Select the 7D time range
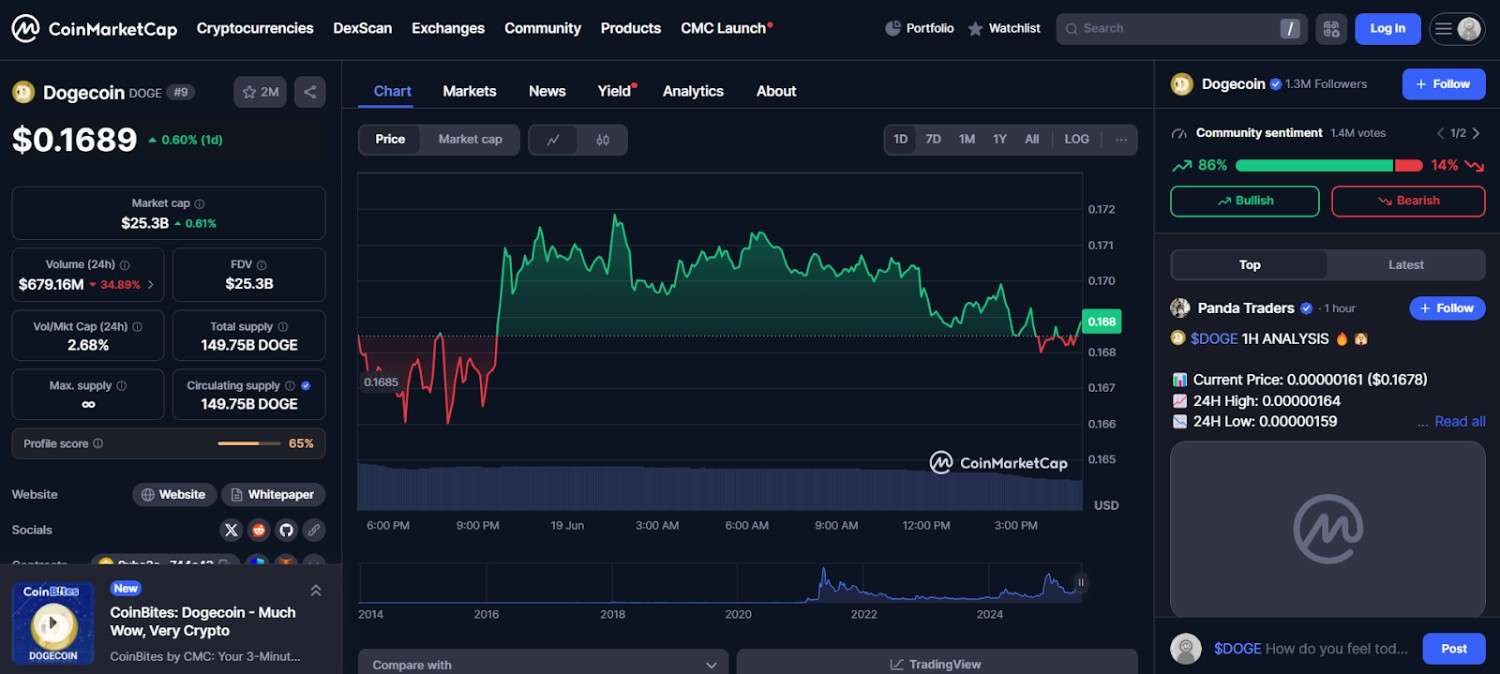This screenshot has height=674, width=1500. (x=933, y=140)
